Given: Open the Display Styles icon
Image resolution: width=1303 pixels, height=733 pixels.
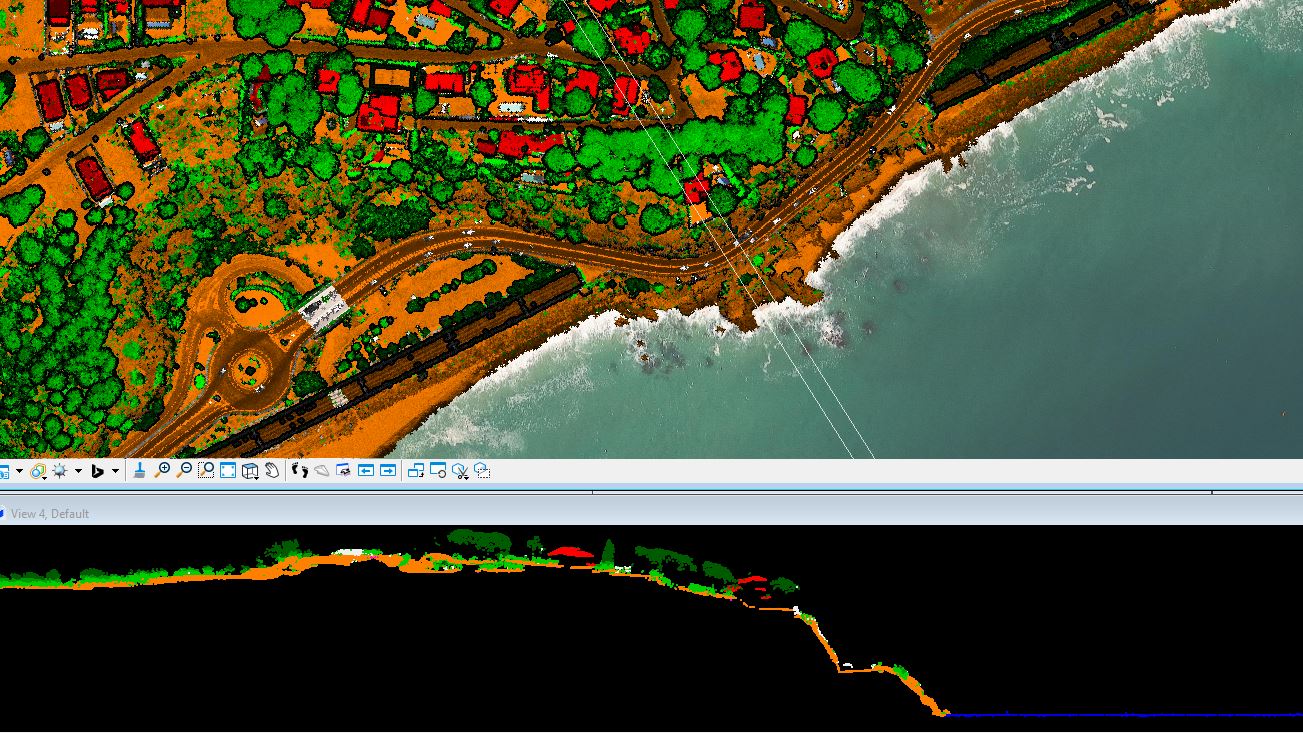Looking at the screenshot, I should (x=38, y=471).
